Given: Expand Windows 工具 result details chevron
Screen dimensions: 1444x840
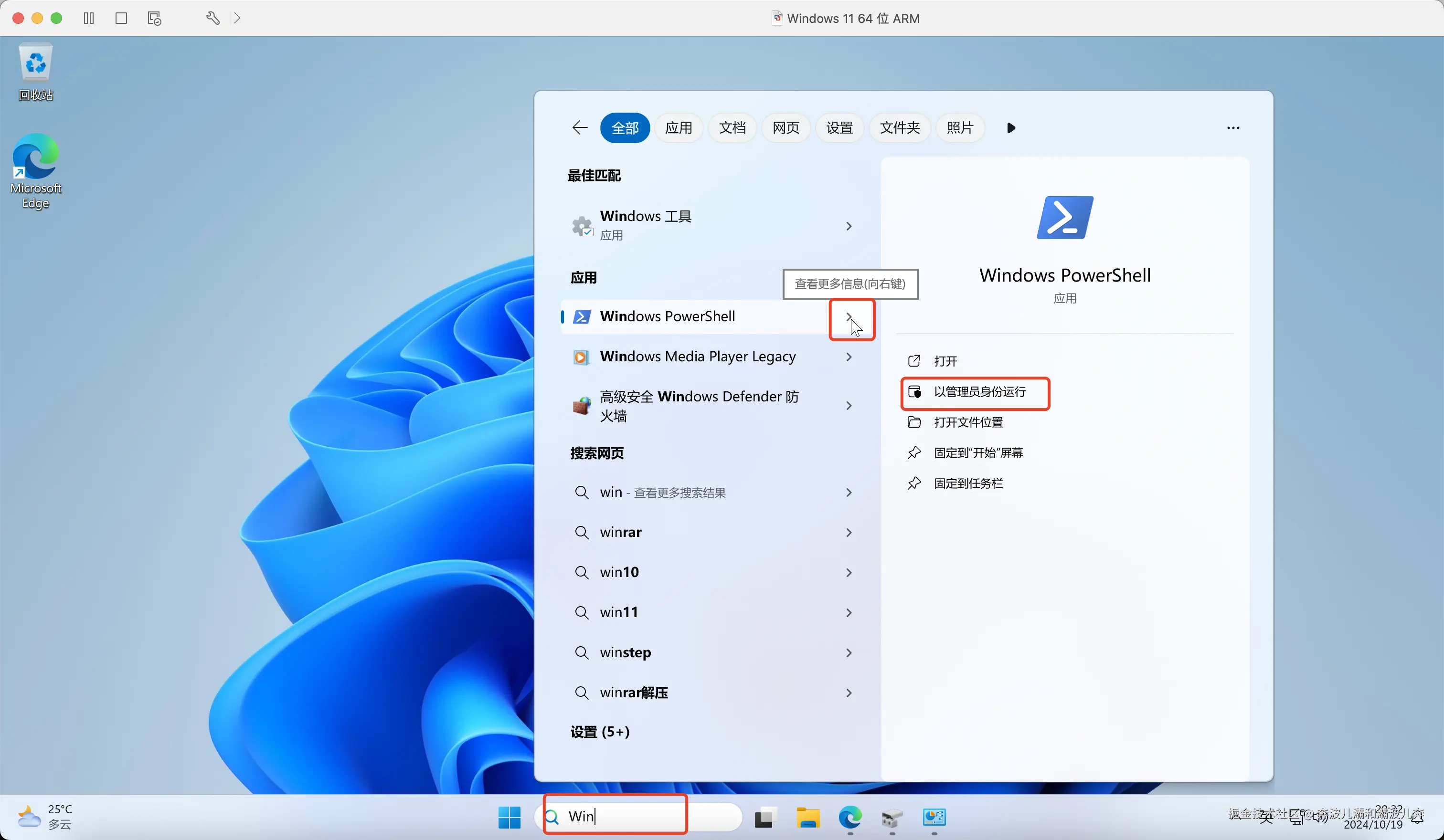Looking at the screenshot, I should pyautogui.click(x=849, y=226).
